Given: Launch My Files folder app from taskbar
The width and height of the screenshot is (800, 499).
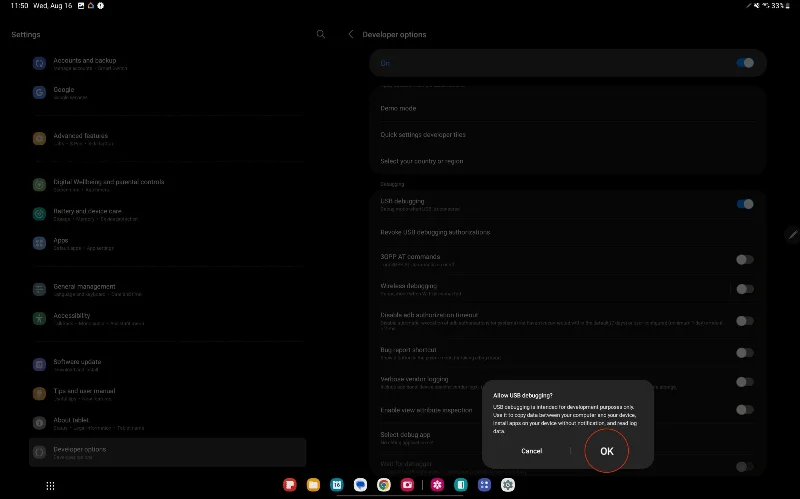Looking at the screenshot, I should (x=313, y=485).
